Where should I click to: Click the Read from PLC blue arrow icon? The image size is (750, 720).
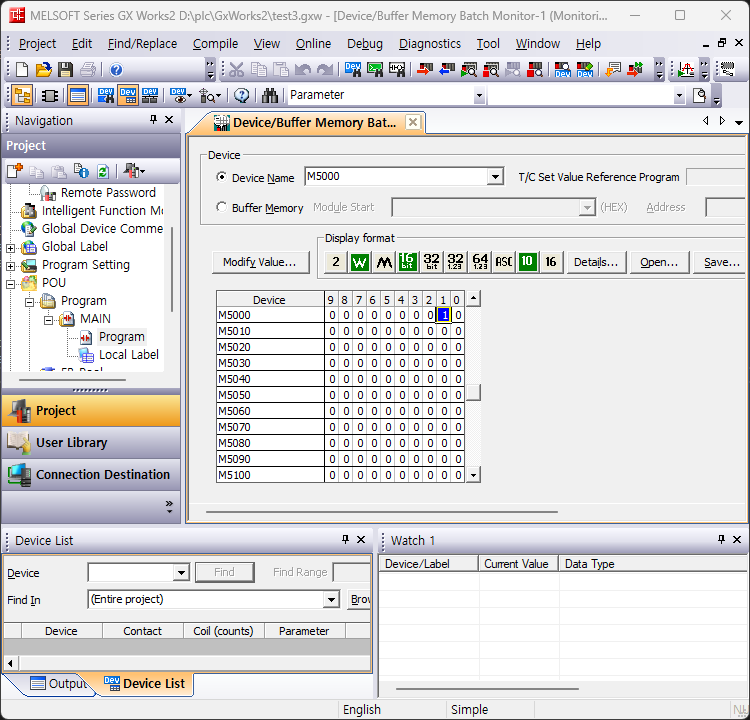tap(447, 70)
